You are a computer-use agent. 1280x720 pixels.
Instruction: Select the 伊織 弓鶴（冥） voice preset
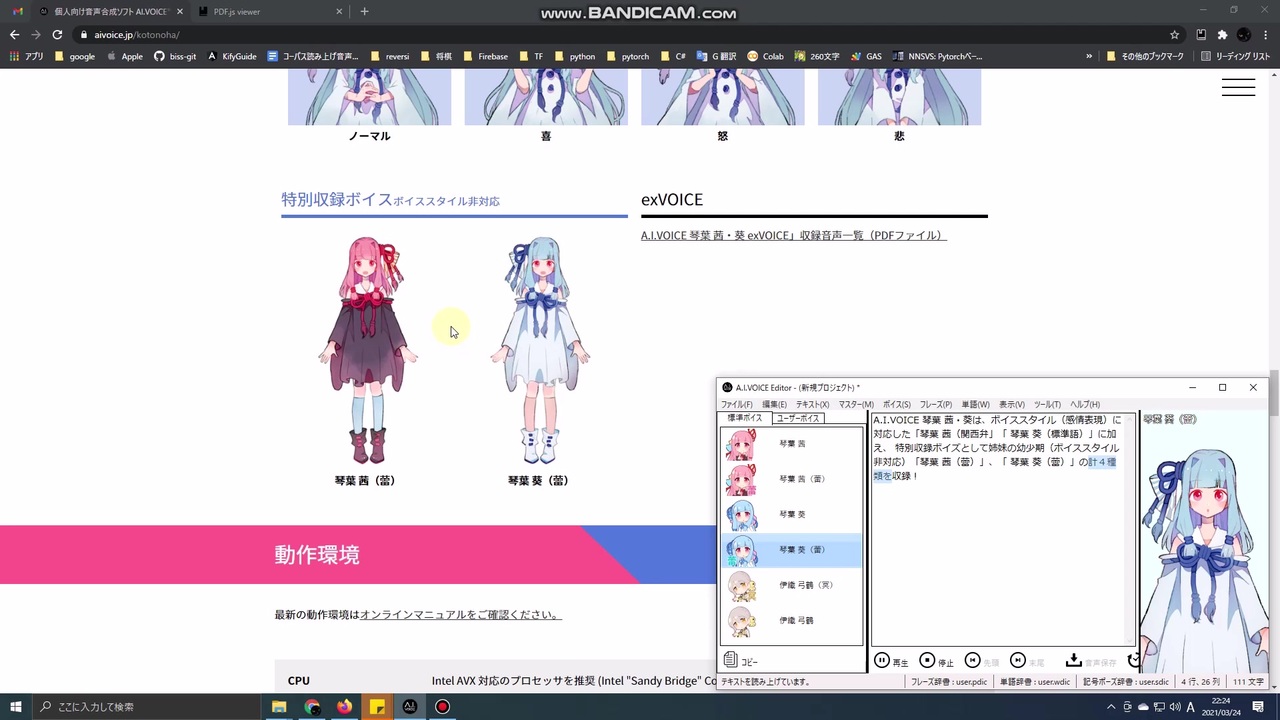click(x=791, y=585)
